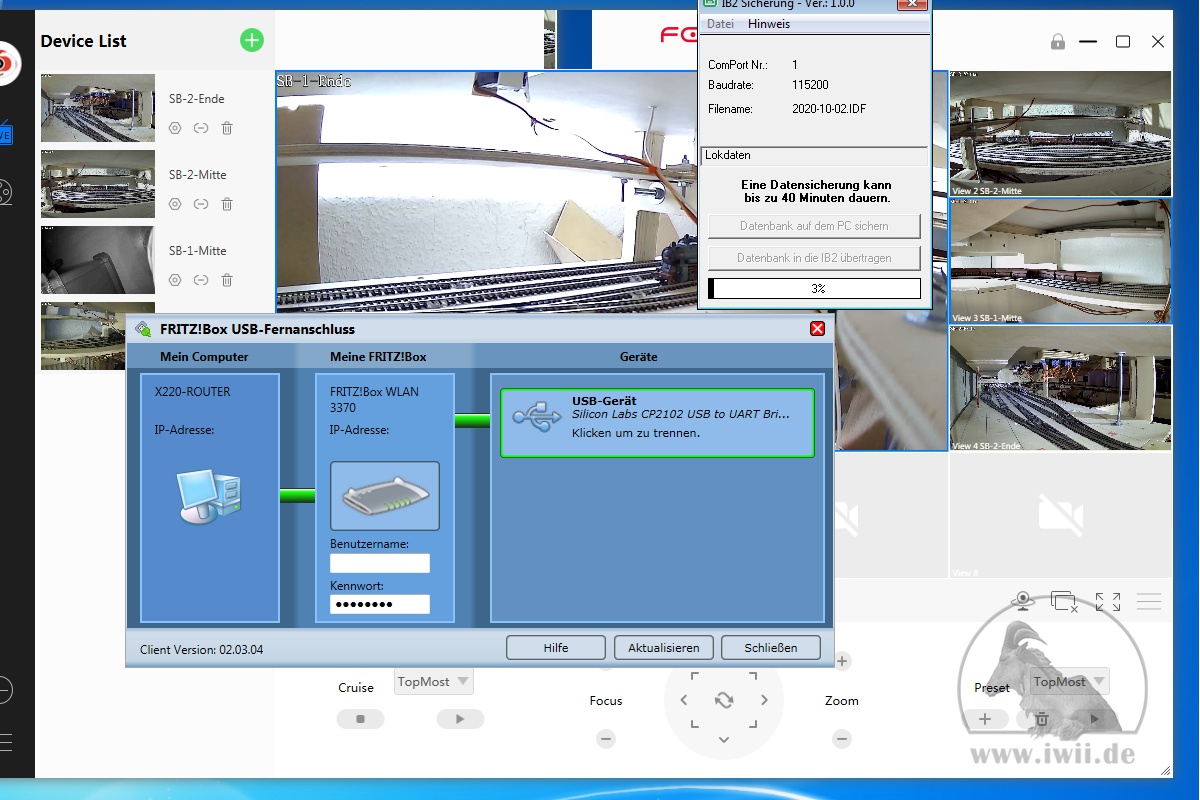
Task: Open the Datei menu in IB2 Sicherung
Action: point(720,24)
